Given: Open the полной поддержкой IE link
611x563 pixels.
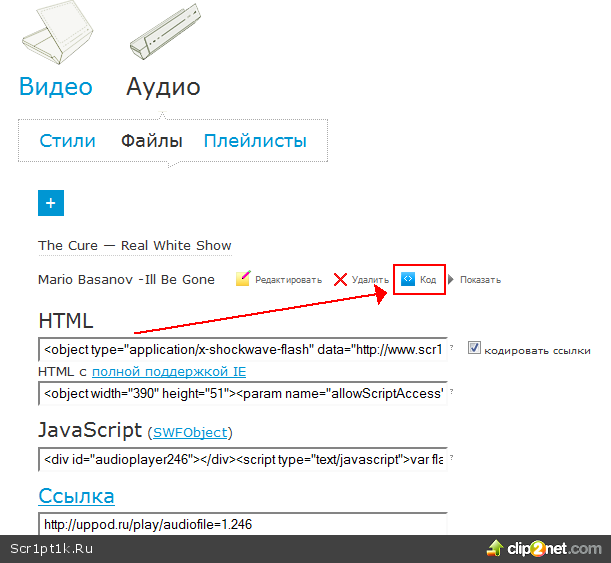Looking at the screenshot, I should [x=169, y=372].
